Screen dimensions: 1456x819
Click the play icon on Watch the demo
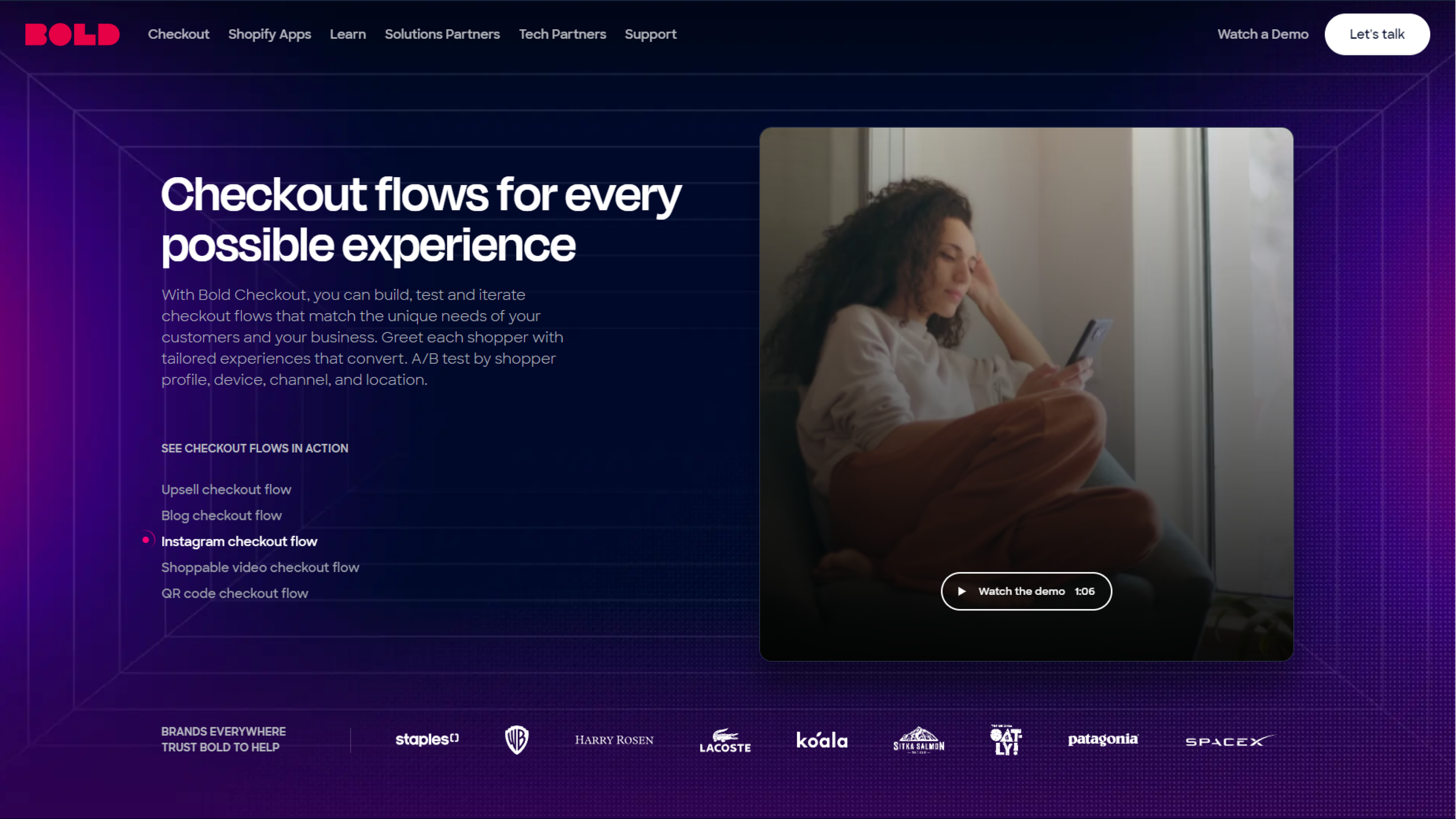tap(962, 591)
